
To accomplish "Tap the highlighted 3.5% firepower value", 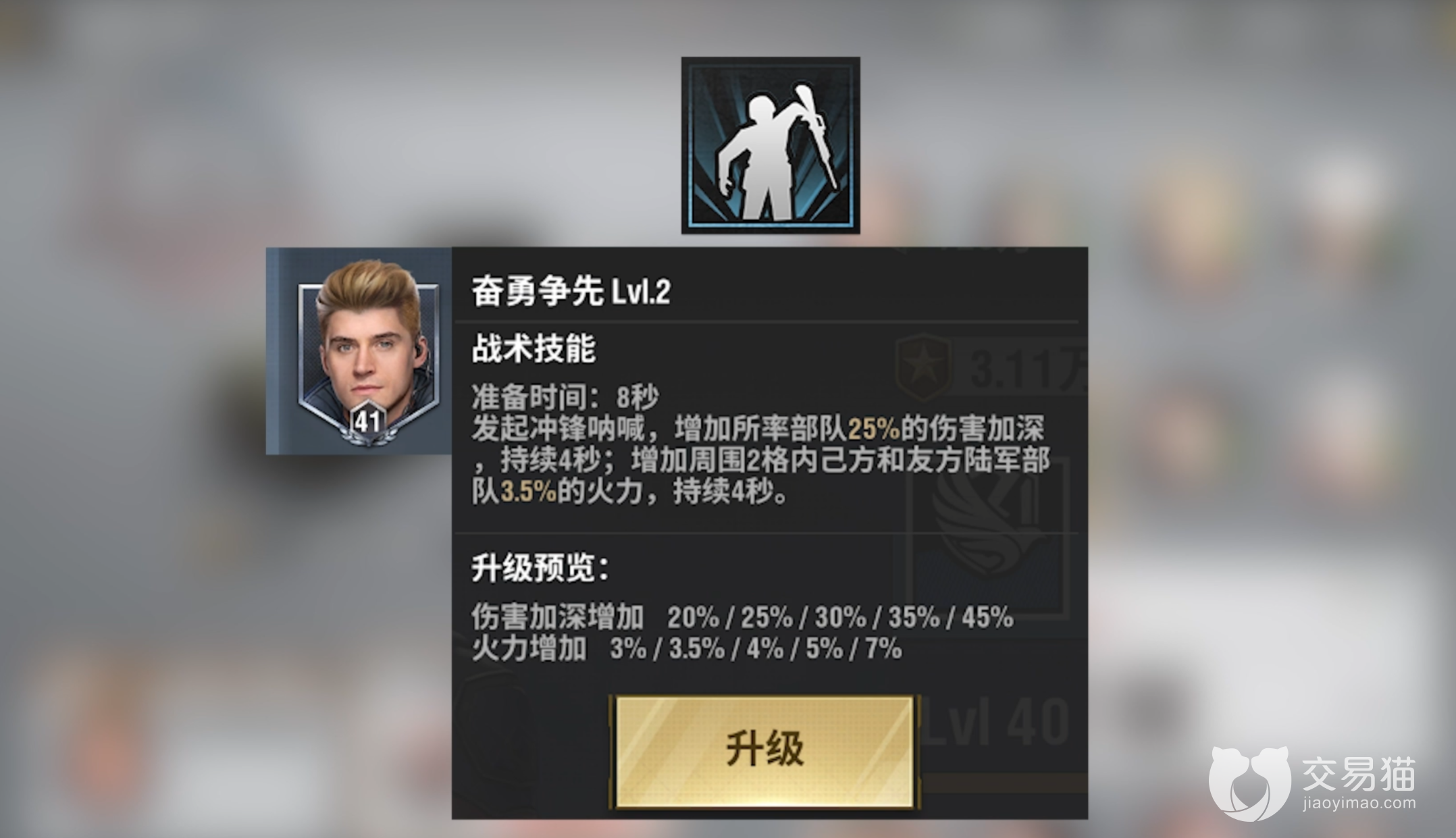I will coord(528,492).
